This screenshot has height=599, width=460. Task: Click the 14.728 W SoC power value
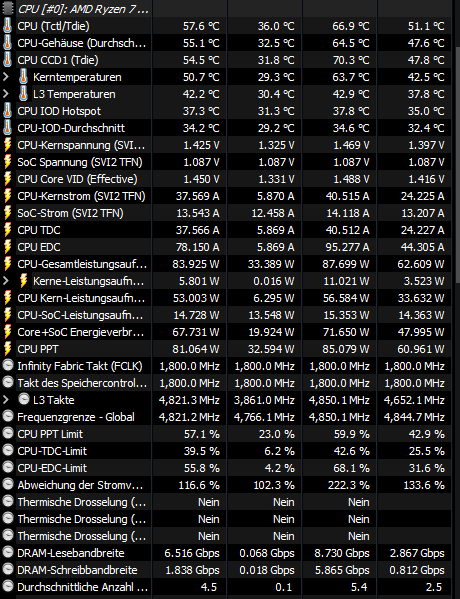pos(196,315)
